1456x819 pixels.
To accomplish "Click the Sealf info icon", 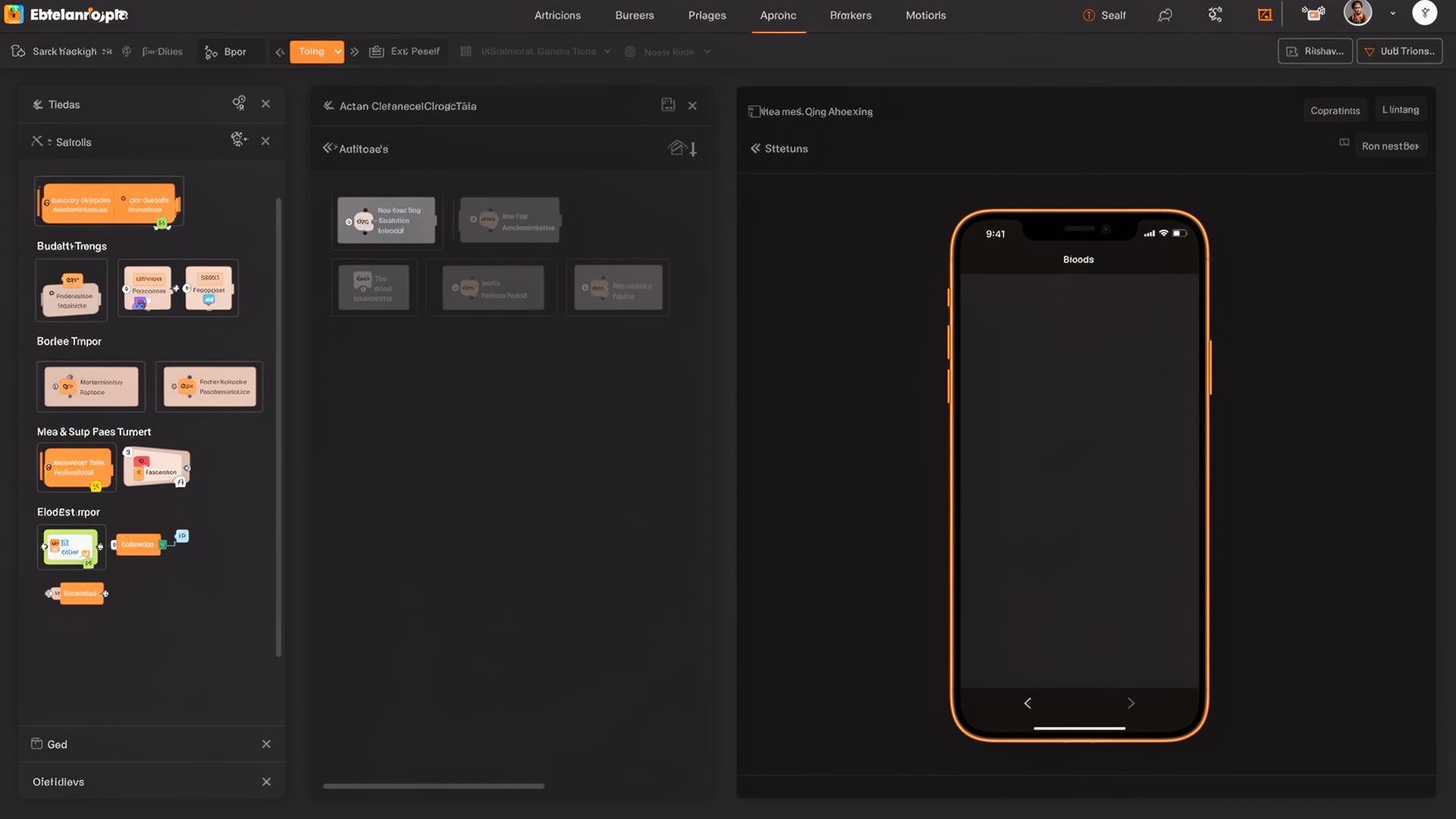I will click(x=1088, y=15).
